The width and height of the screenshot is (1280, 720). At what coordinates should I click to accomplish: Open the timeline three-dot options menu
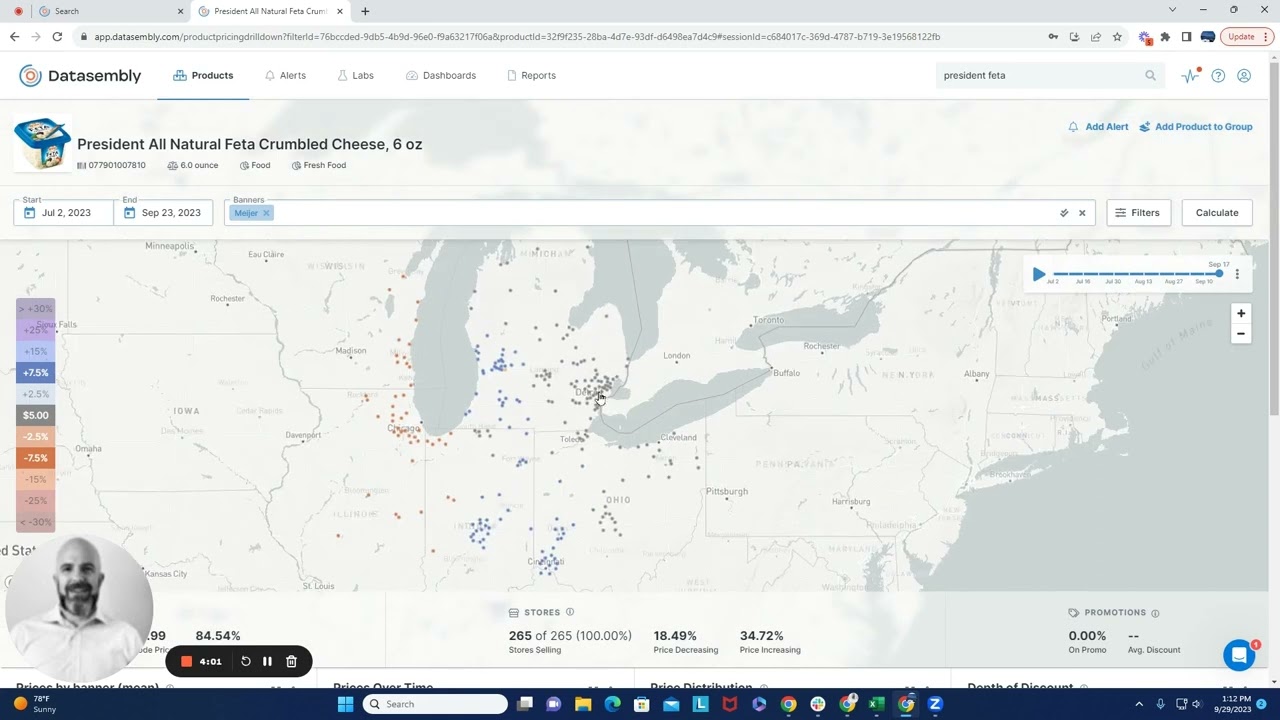pos(1237,274)
